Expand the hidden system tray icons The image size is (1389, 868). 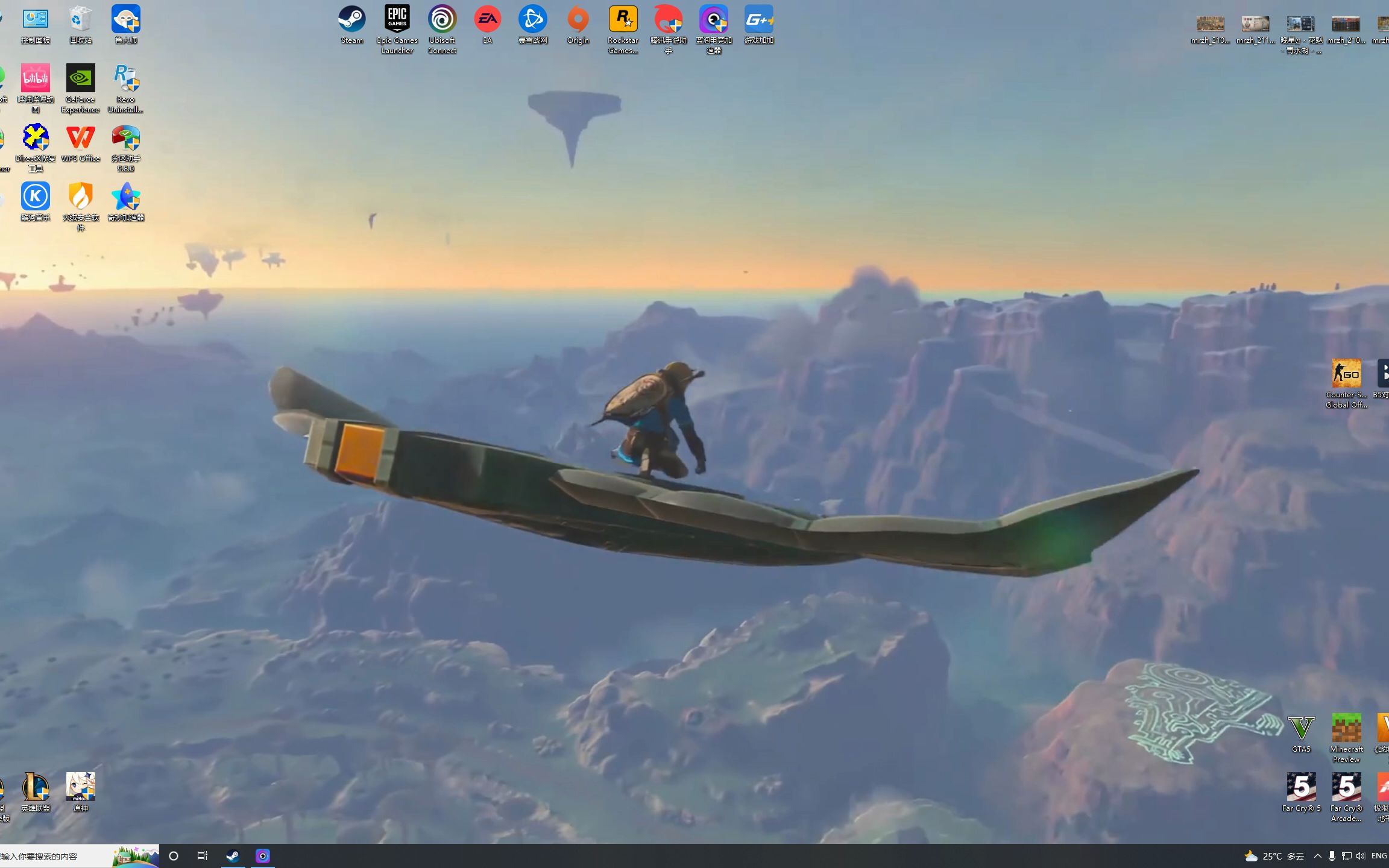1317,856
